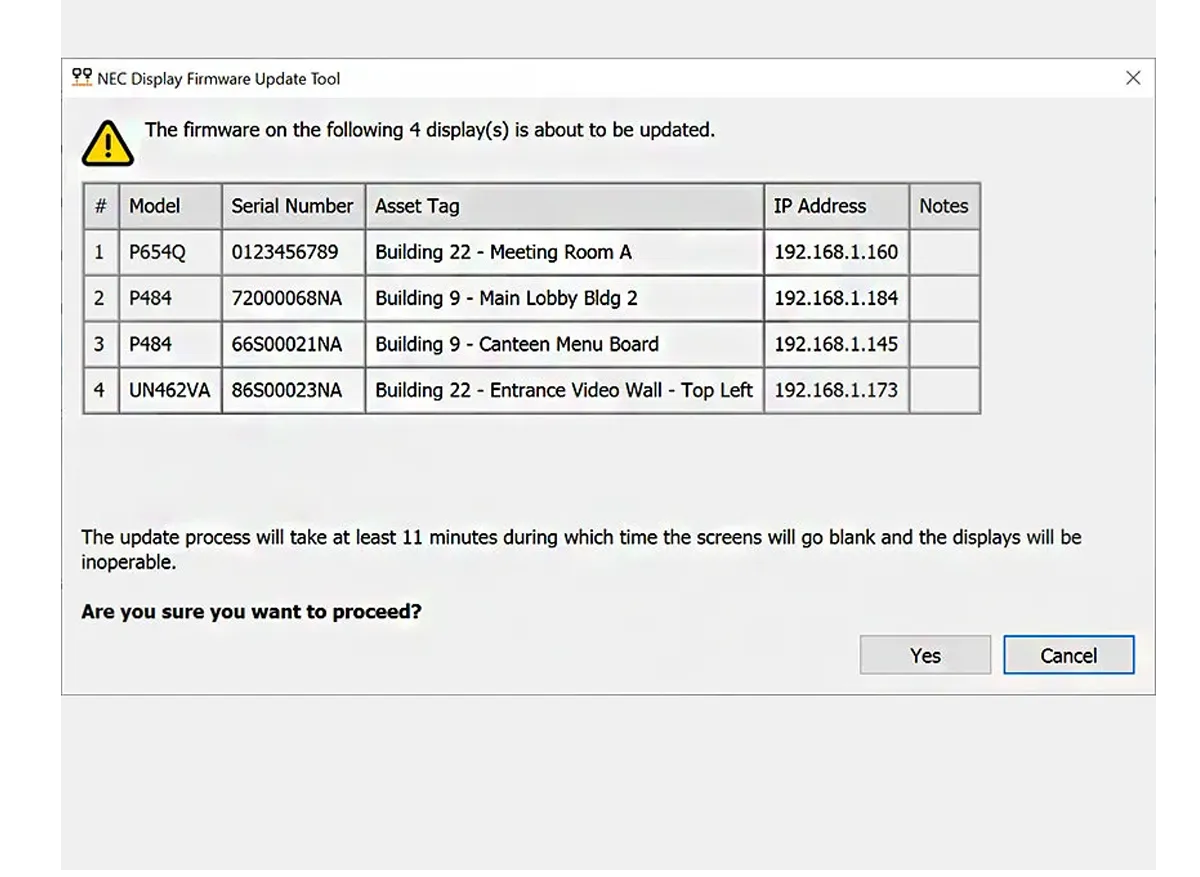This screenshot has height=877, width=1200.
Task: Select serial number 66S00021NA
Action: tap(293, 344)
